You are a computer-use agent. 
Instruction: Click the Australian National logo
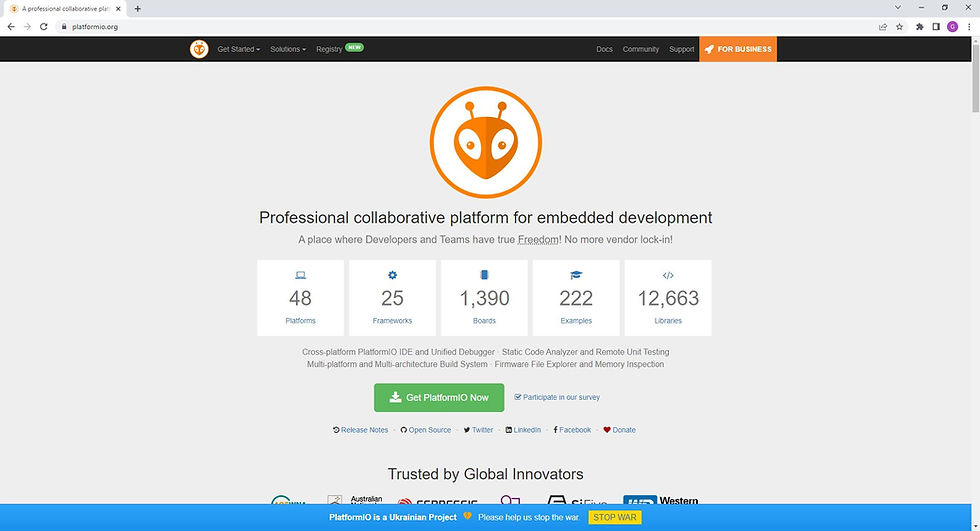tap(354, 500)
